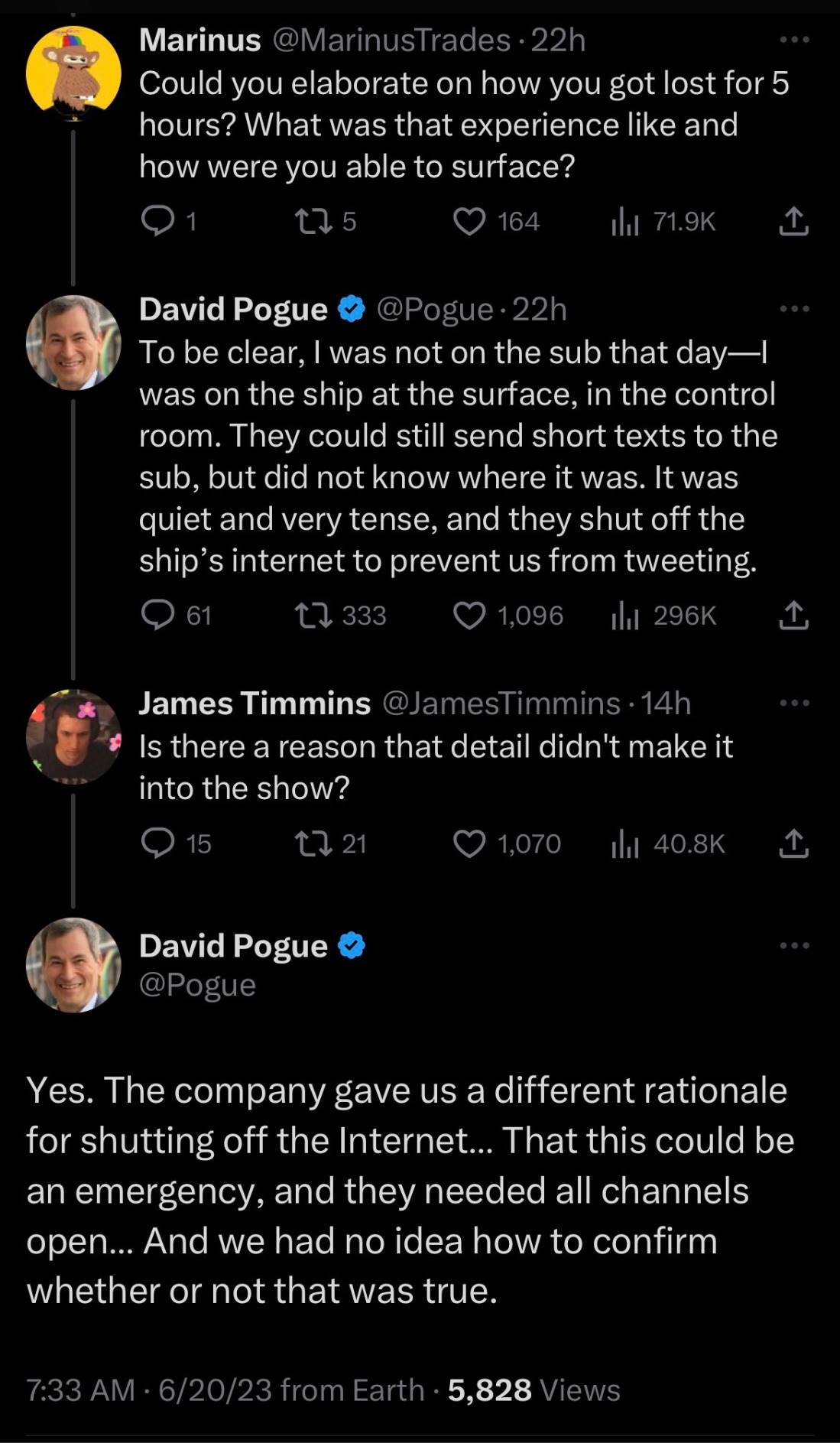The image size is (840, 1443).
Task: Retweet Marinus's tweet with 5 retweets
Action: point(313,222)
